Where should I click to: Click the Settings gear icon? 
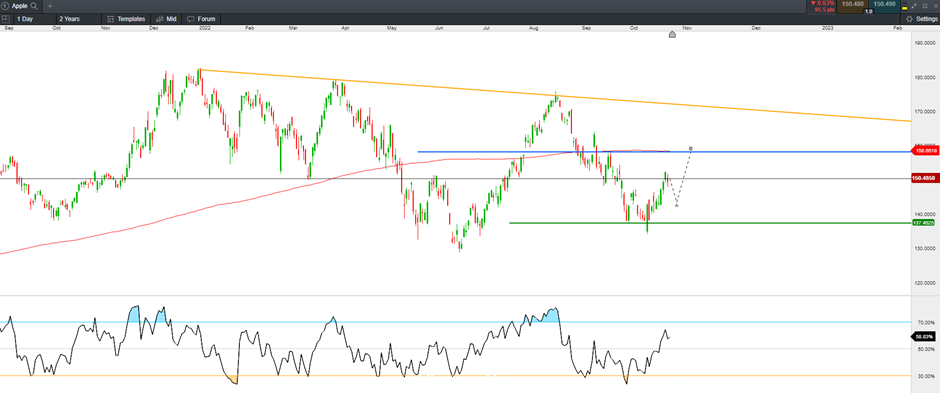pos(910,19)
